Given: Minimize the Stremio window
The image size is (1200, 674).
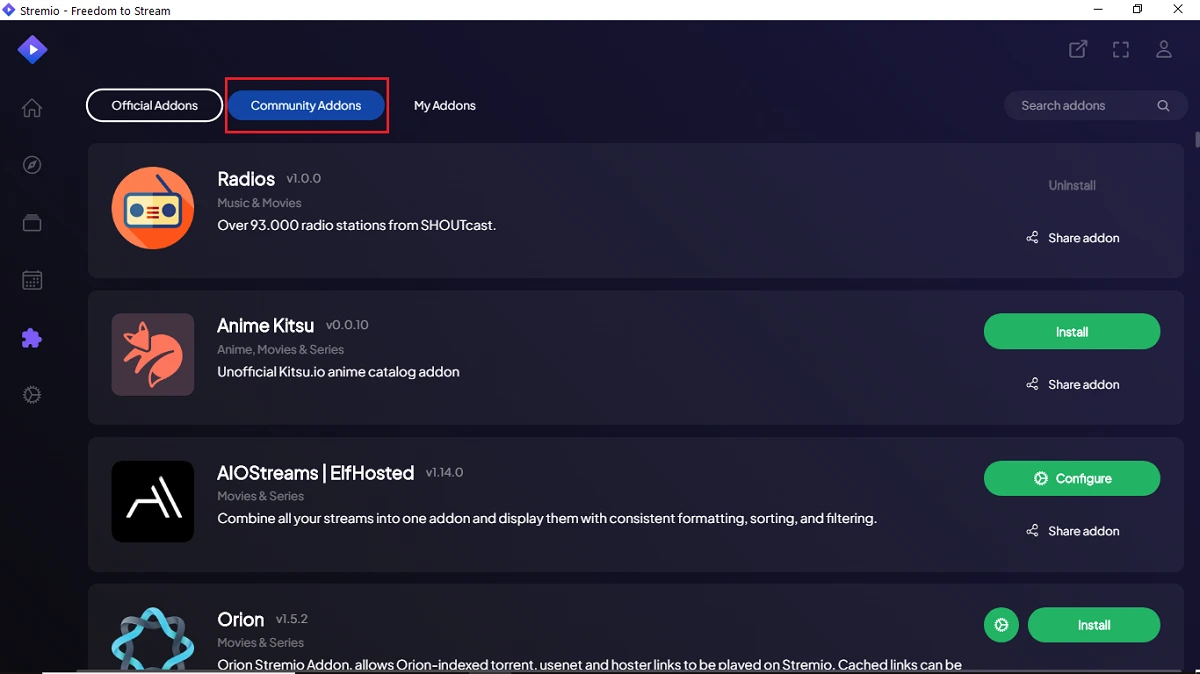Looking at the screenshot, I should [x=1097, y=10].
